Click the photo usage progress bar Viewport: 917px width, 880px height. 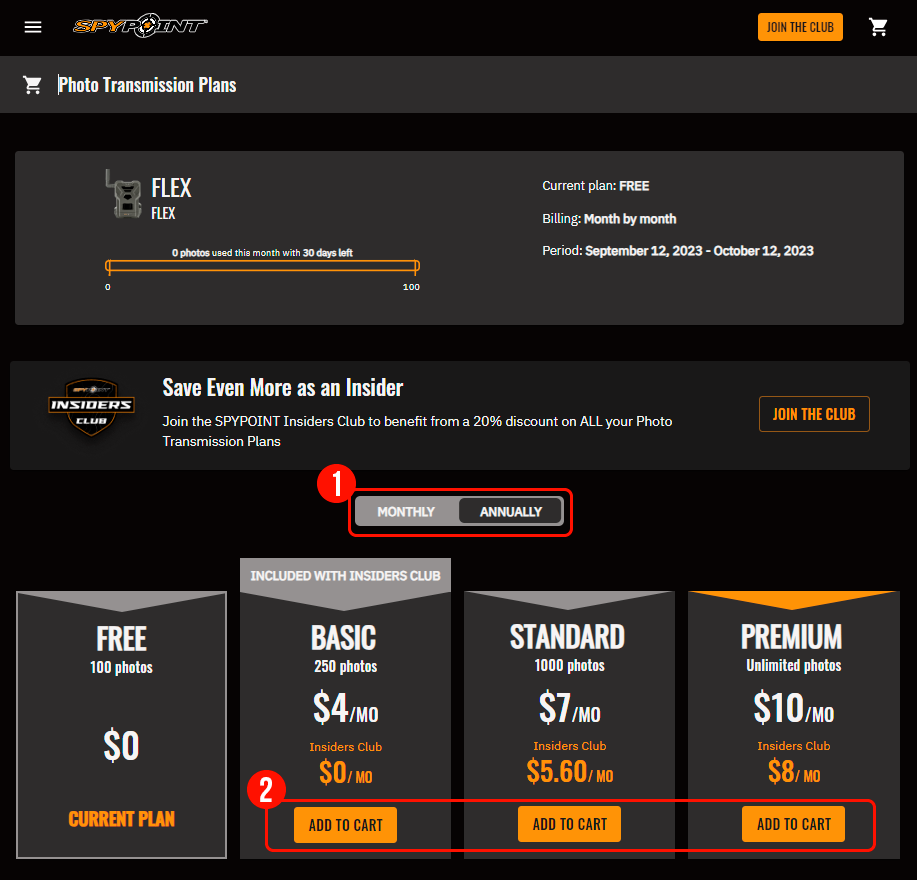click(262, 267)
